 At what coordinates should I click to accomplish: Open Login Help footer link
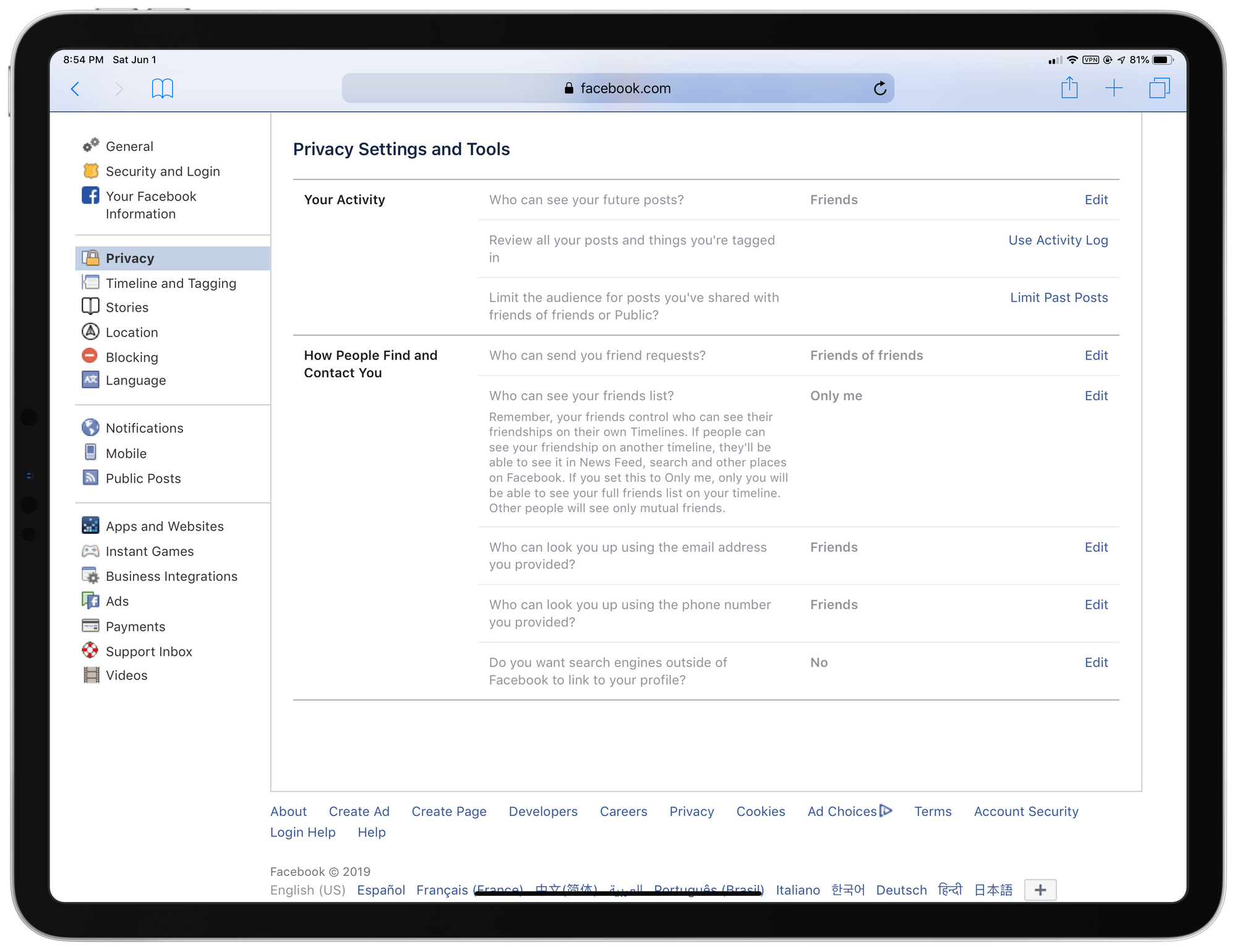coord(302,833)
